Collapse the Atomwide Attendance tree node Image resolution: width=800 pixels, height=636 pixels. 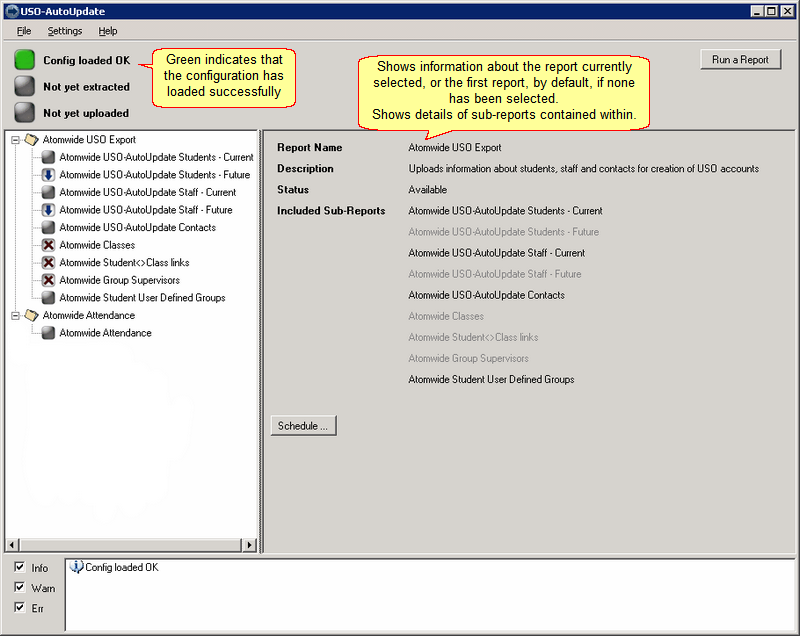pos(15,316)
